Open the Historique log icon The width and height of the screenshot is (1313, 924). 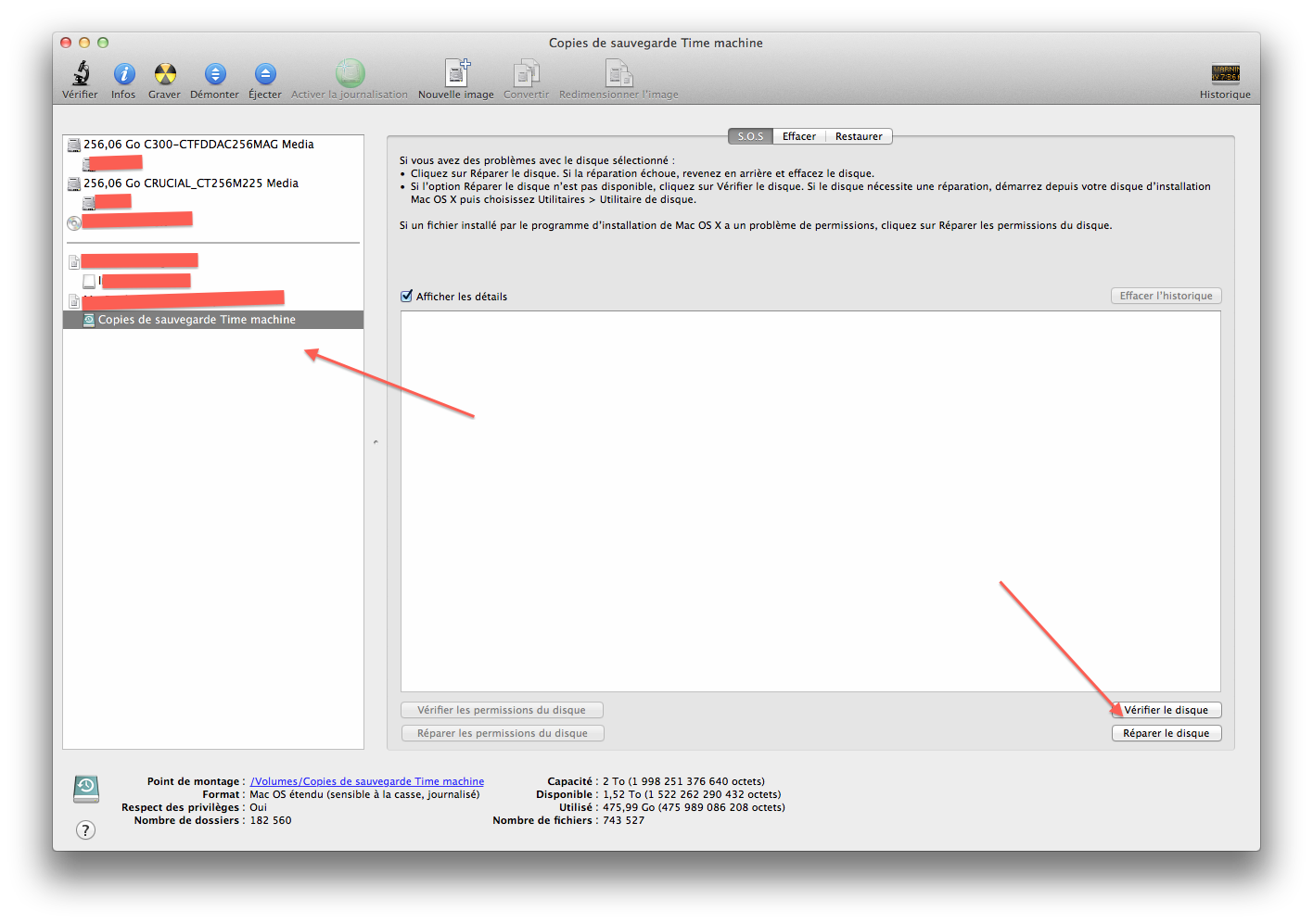click(1225, 74)
